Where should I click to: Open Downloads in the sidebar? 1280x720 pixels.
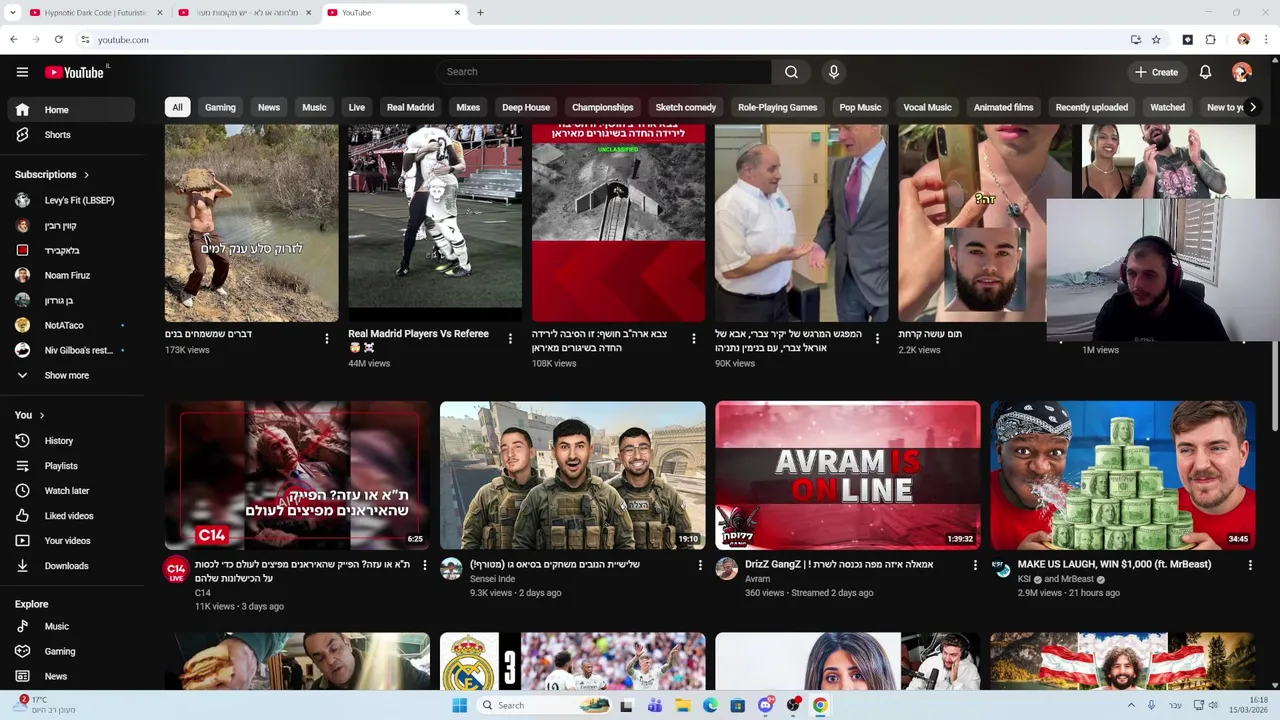pos(71,566)
